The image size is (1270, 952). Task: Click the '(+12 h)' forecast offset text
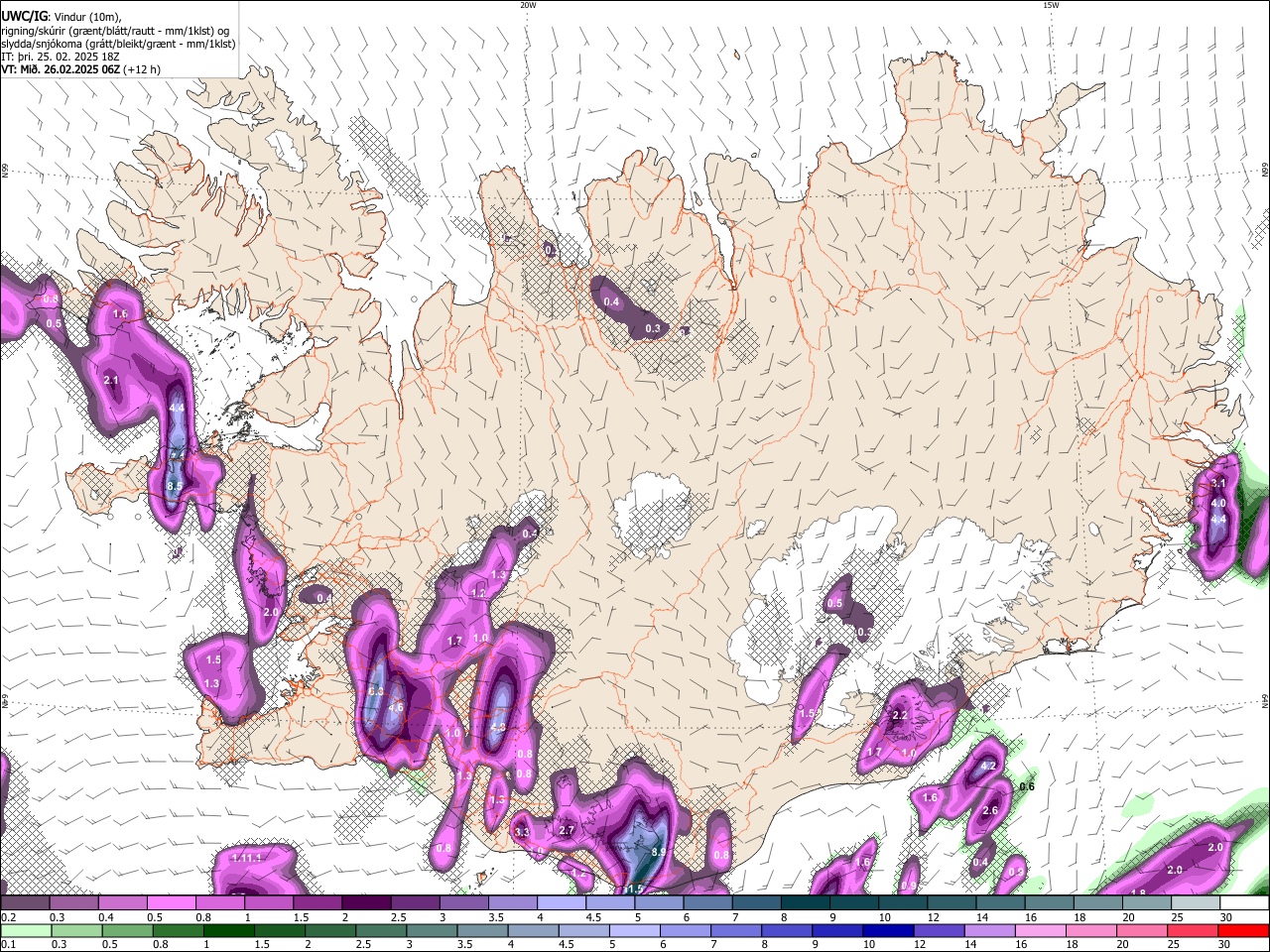[143, 69]
